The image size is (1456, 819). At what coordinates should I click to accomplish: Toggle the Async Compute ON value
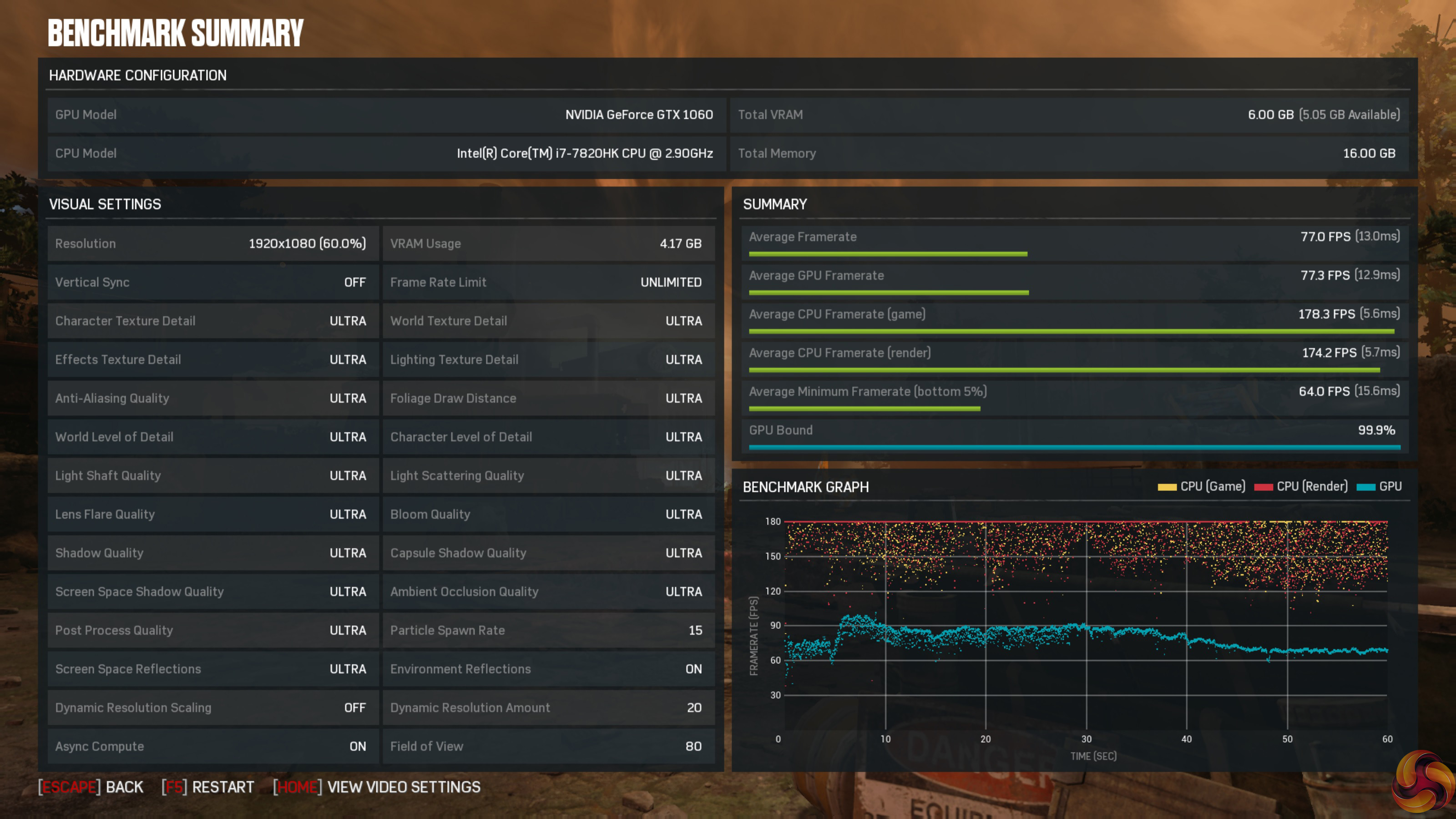coord(357,746)
